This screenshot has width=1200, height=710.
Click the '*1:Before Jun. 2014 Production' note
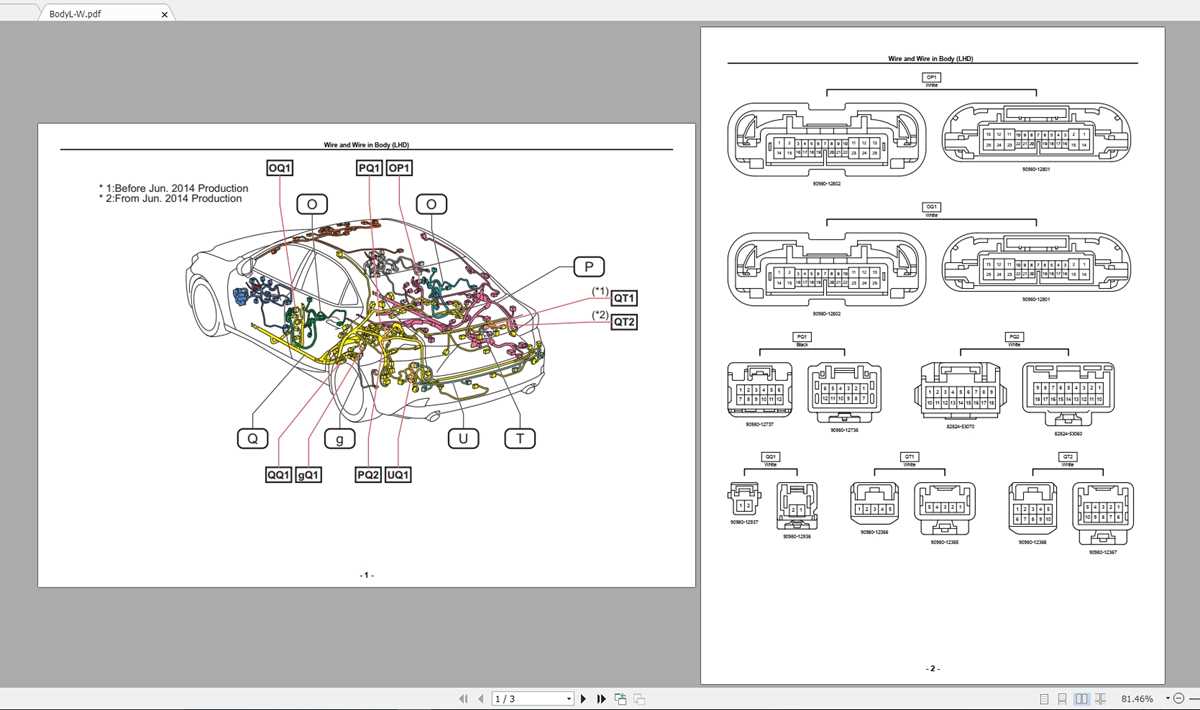[x=174, y=188]
